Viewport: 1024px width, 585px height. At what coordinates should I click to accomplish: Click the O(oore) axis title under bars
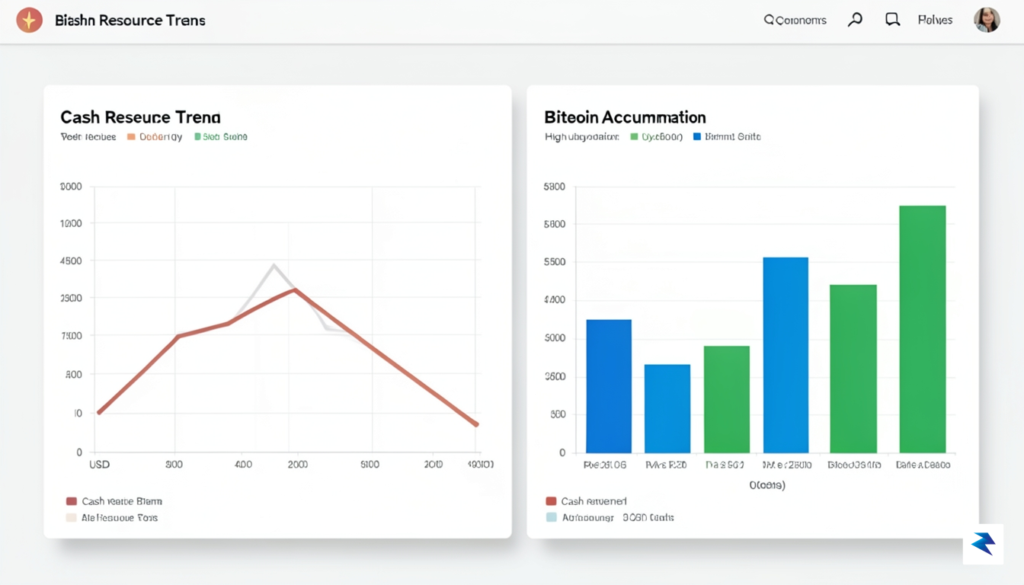(767, 485)
